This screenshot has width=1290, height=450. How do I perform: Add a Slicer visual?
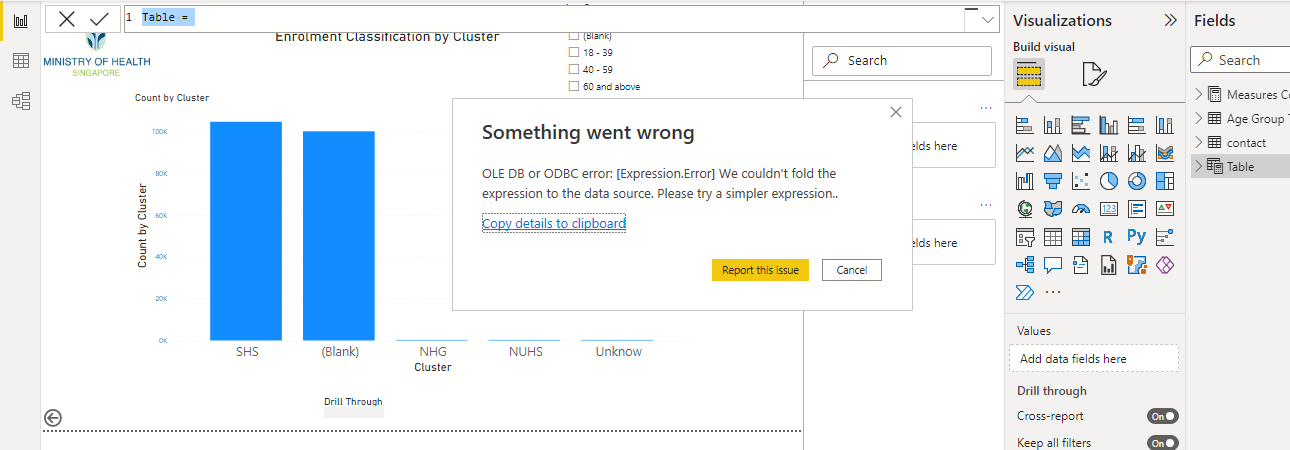pos(1024,237)
